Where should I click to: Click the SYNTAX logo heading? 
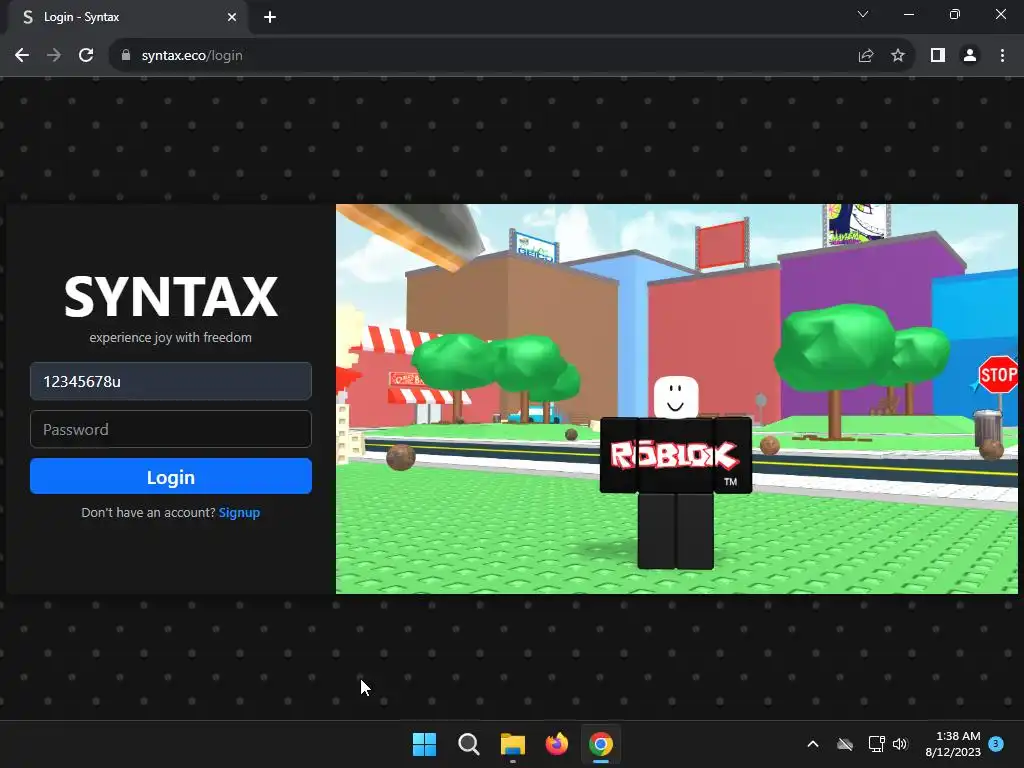click(x=170, y=297)
